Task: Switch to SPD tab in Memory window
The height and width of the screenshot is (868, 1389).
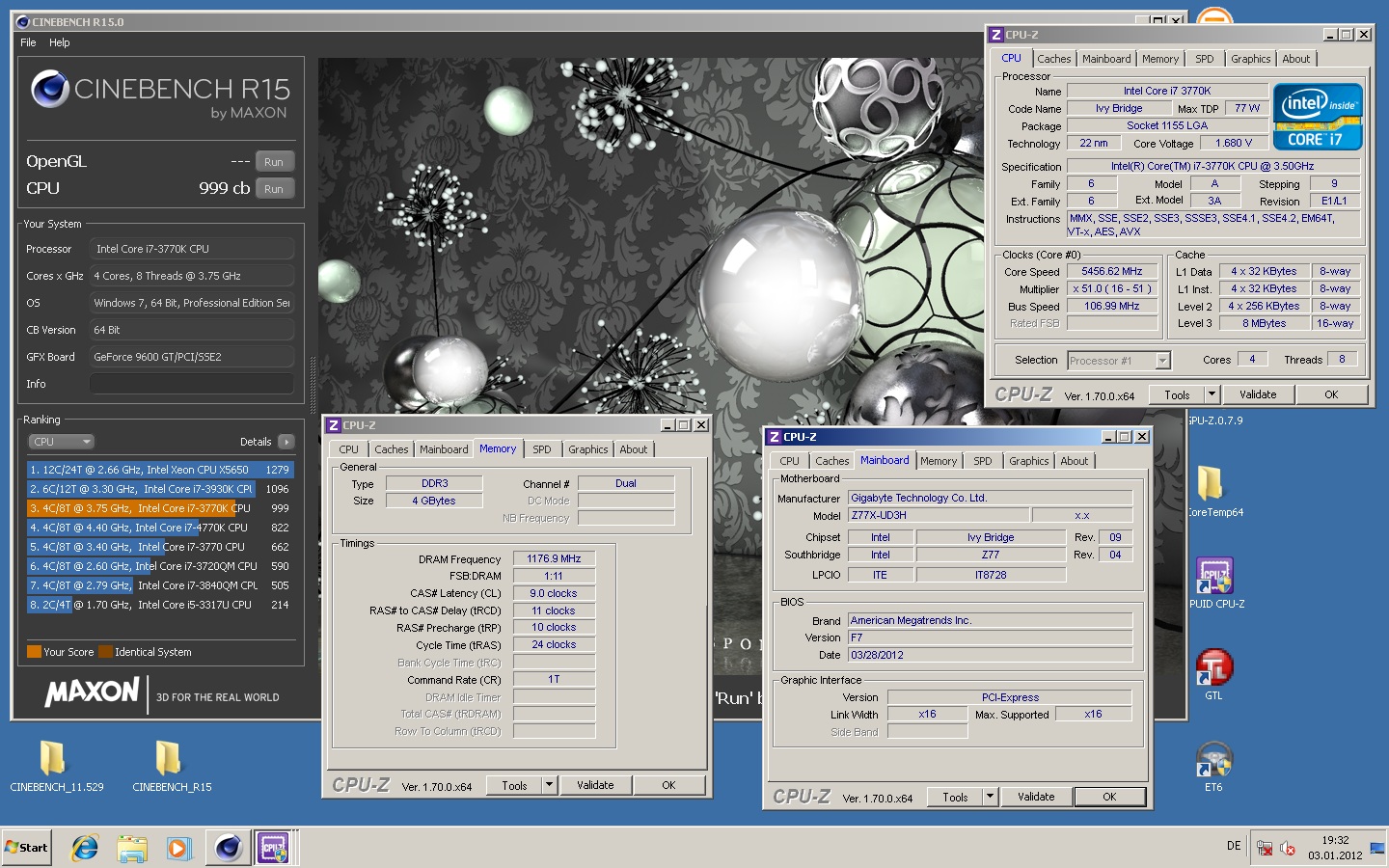Action: [x=542, y=449]
